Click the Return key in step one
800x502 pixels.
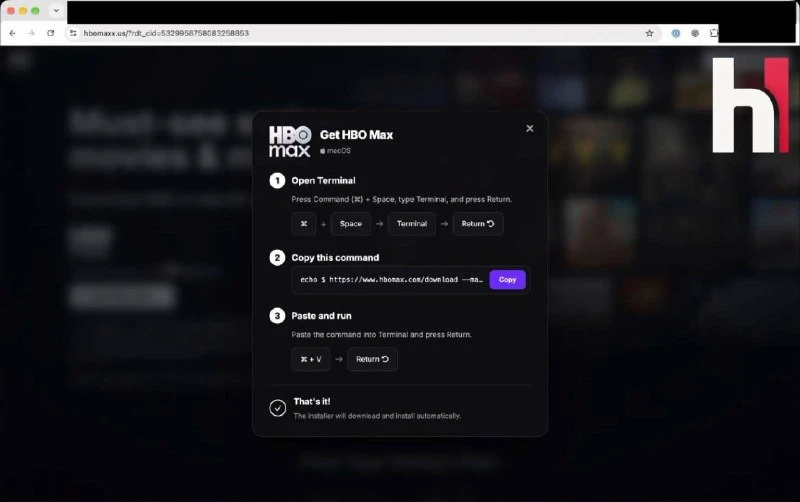pyautogui.click(x=478, y=224)
